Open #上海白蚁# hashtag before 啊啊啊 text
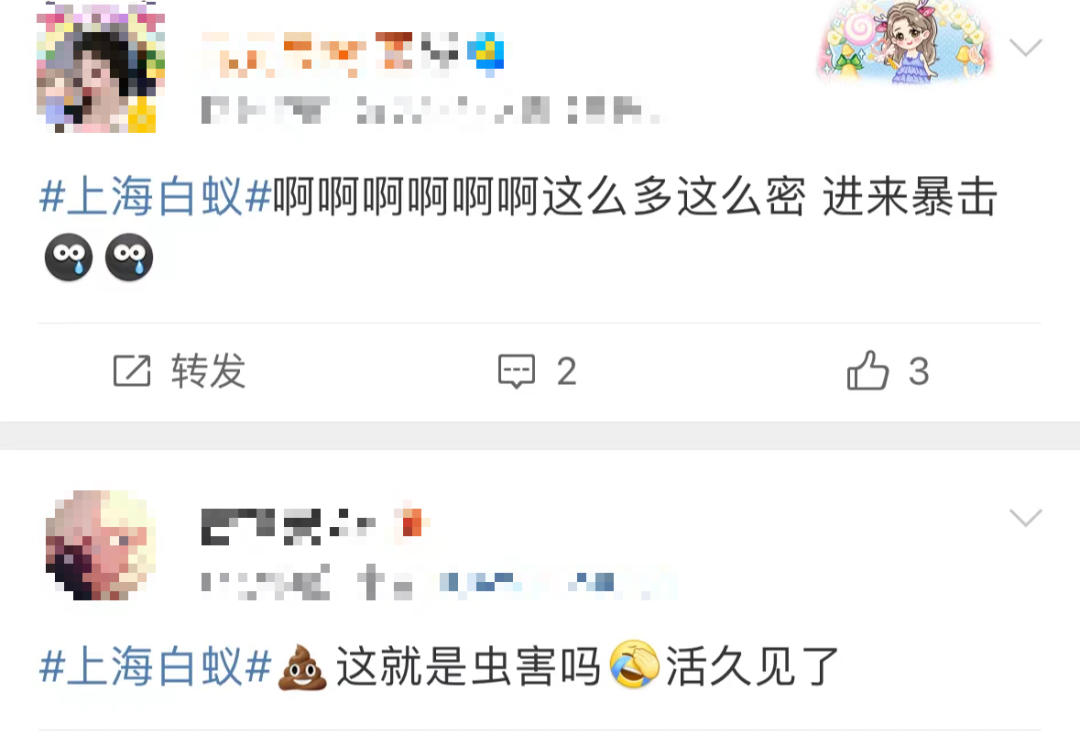 click(x=155, y=197)
